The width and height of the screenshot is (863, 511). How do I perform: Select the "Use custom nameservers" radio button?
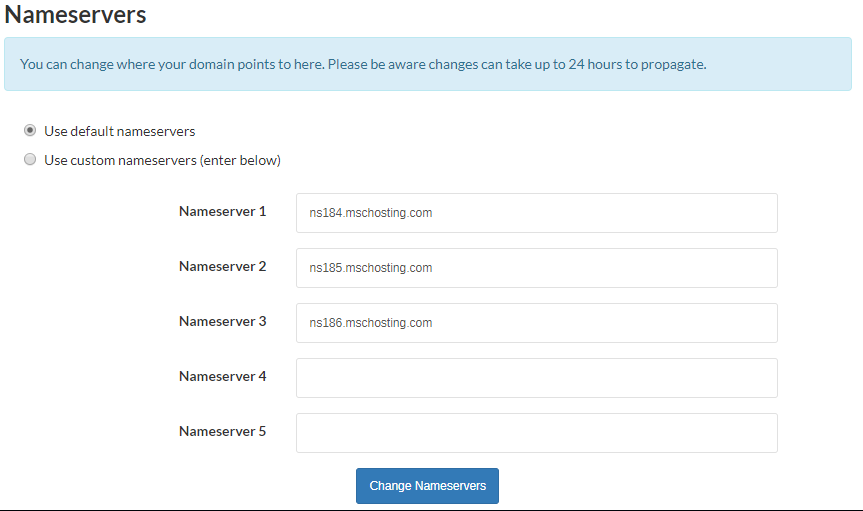click(x=30, y=160)
